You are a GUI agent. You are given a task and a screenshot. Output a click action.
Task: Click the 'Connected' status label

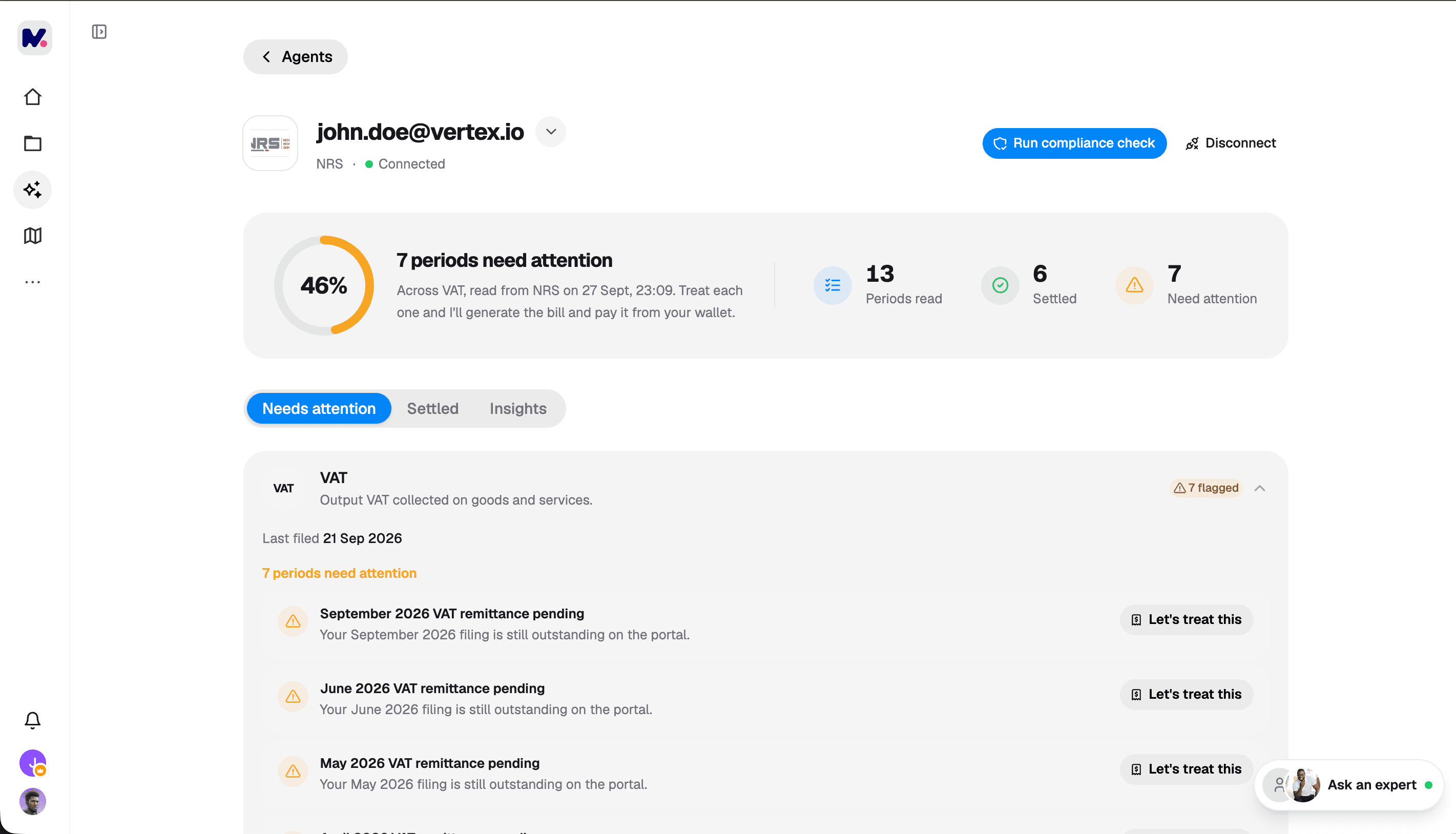[x=411, y=164]
